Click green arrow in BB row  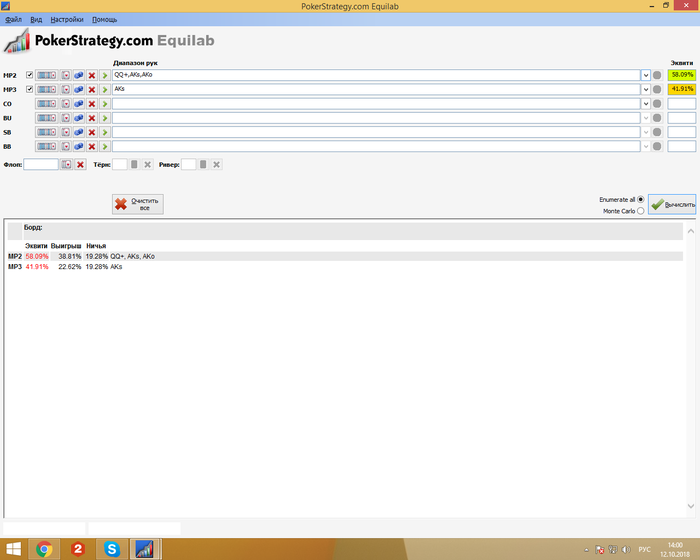[x=105, y=146]
